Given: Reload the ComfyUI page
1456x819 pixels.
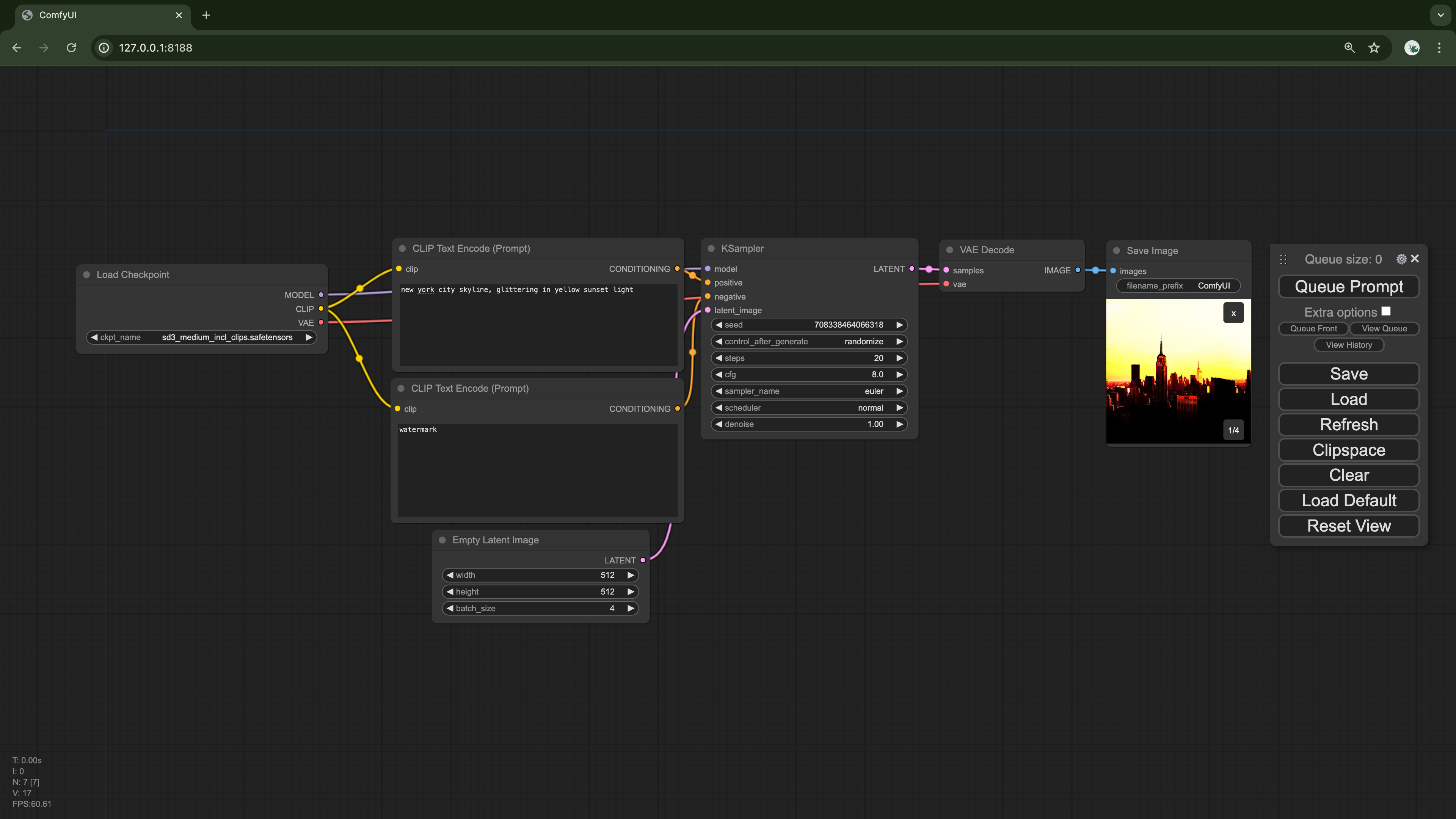Looking at the screenshot, I should click(71, 47).
